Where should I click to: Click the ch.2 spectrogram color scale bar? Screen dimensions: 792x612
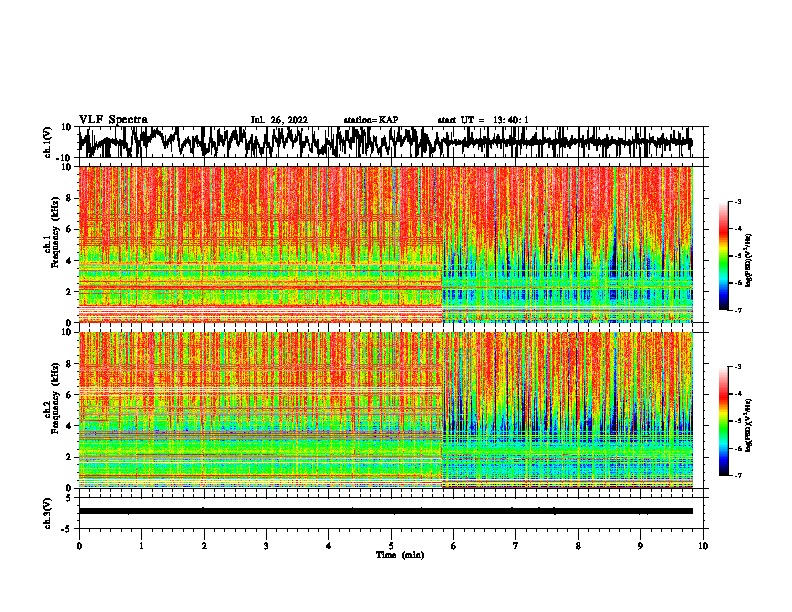pos(724,421)
